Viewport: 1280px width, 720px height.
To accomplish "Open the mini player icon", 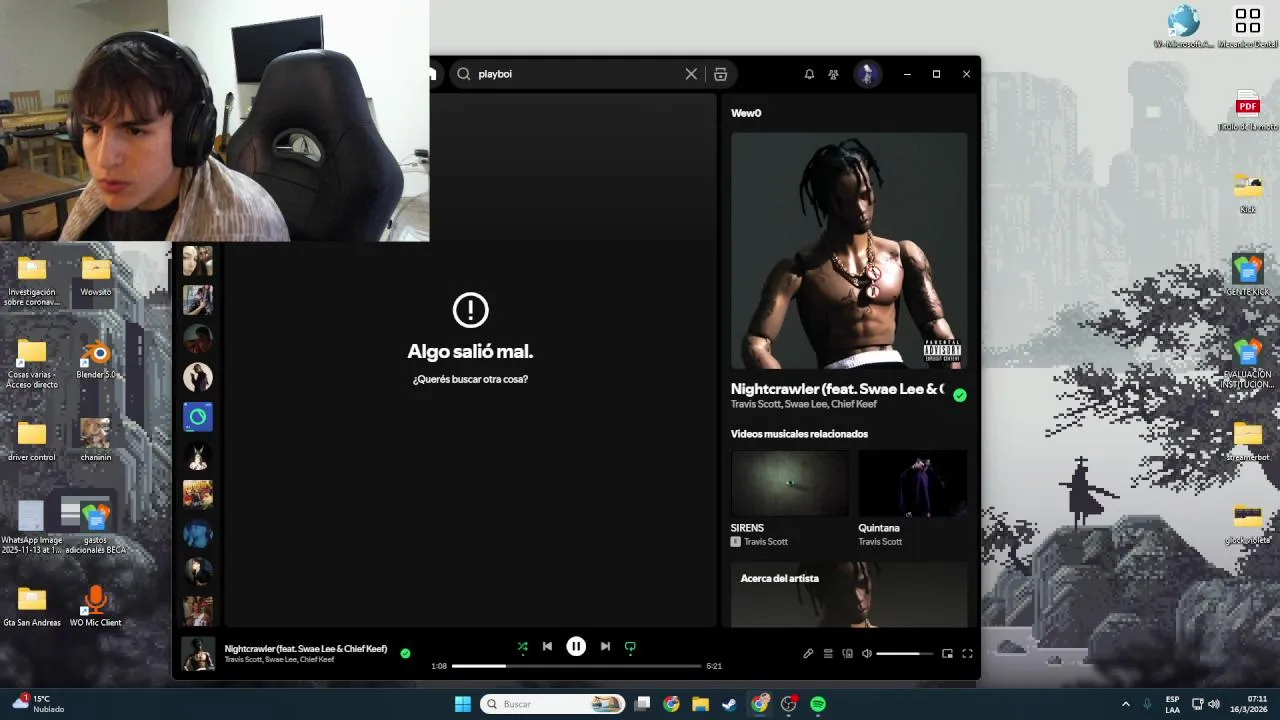I will coord(947,654).
